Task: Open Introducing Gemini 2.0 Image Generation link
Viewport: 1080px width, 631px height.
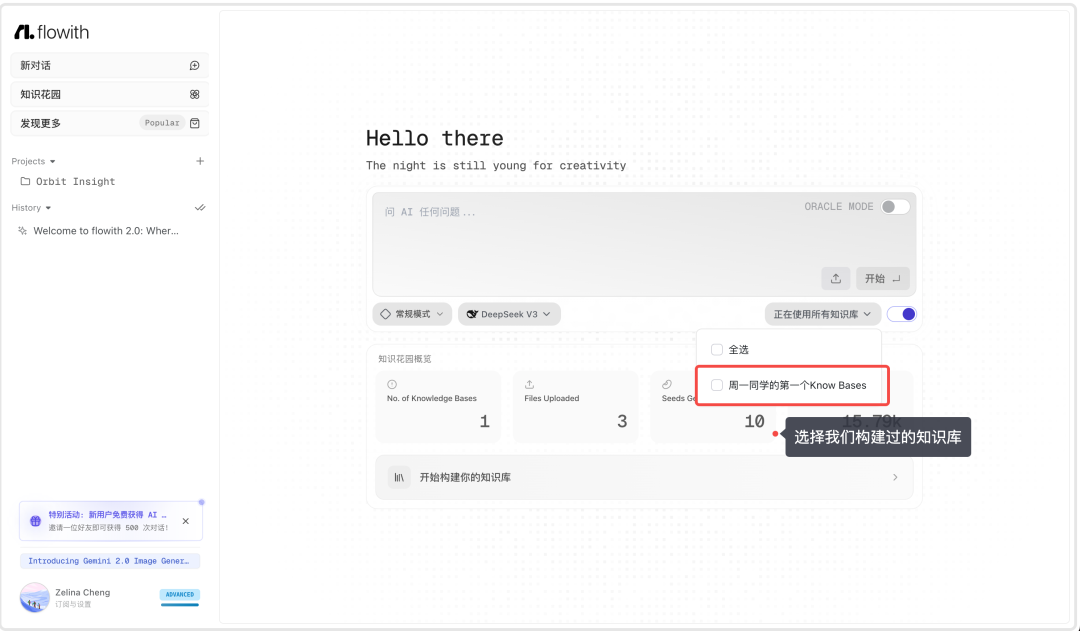Action: 110,561
